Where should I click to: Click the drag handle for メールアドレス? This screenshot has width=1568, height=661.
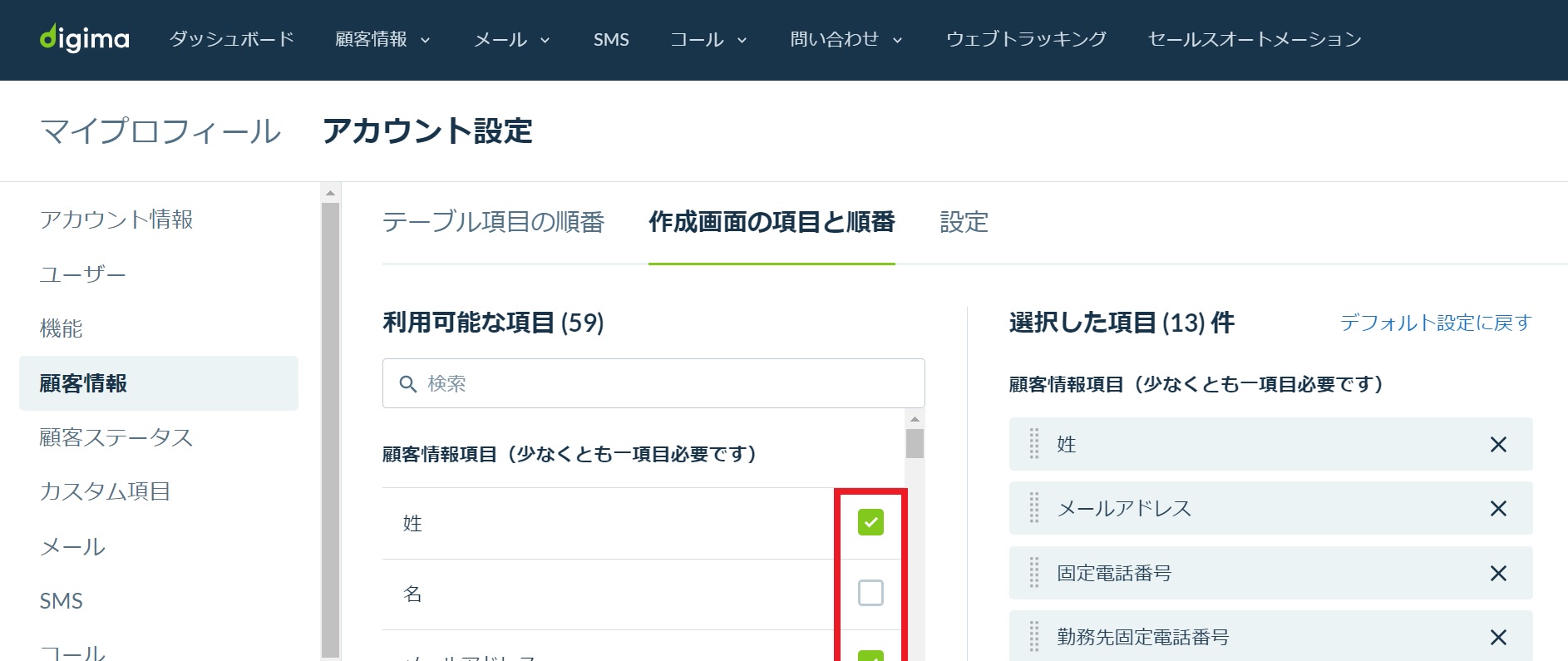pos(1034,508)
